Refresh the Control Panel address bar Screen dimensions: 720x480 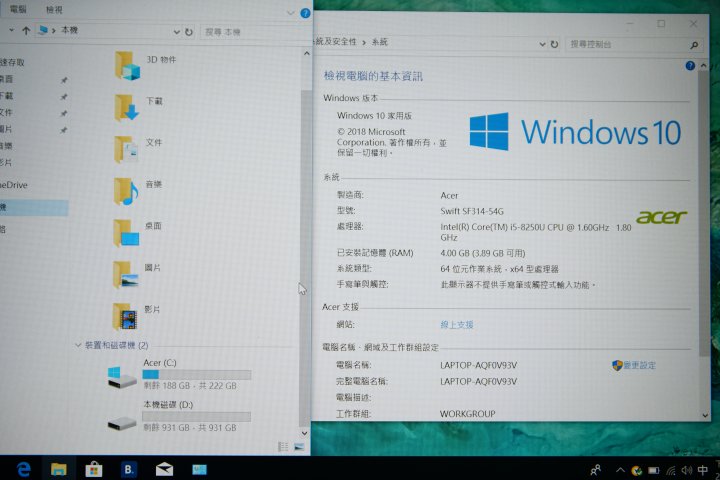tap(554, 44)
